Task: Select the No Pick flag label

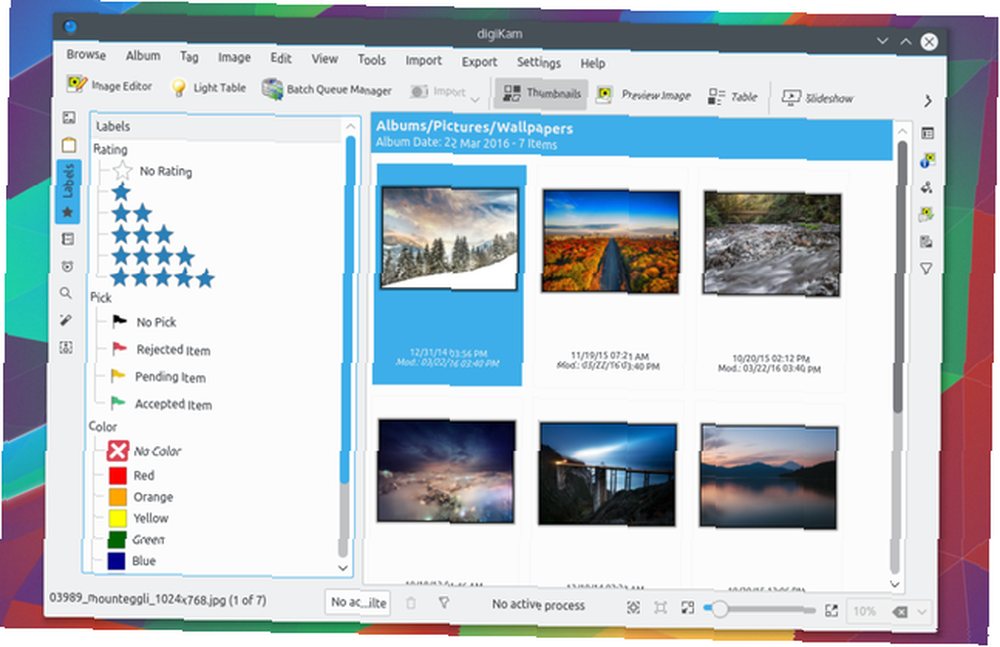Action: 144,322
